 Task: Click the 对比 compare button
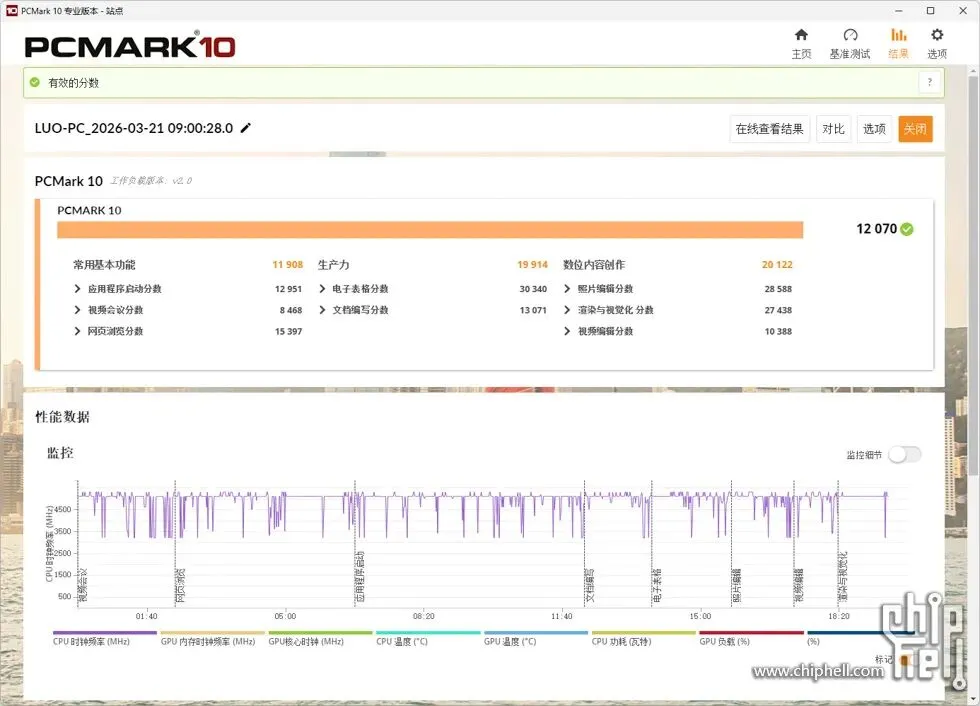click(x=833, y=129)
